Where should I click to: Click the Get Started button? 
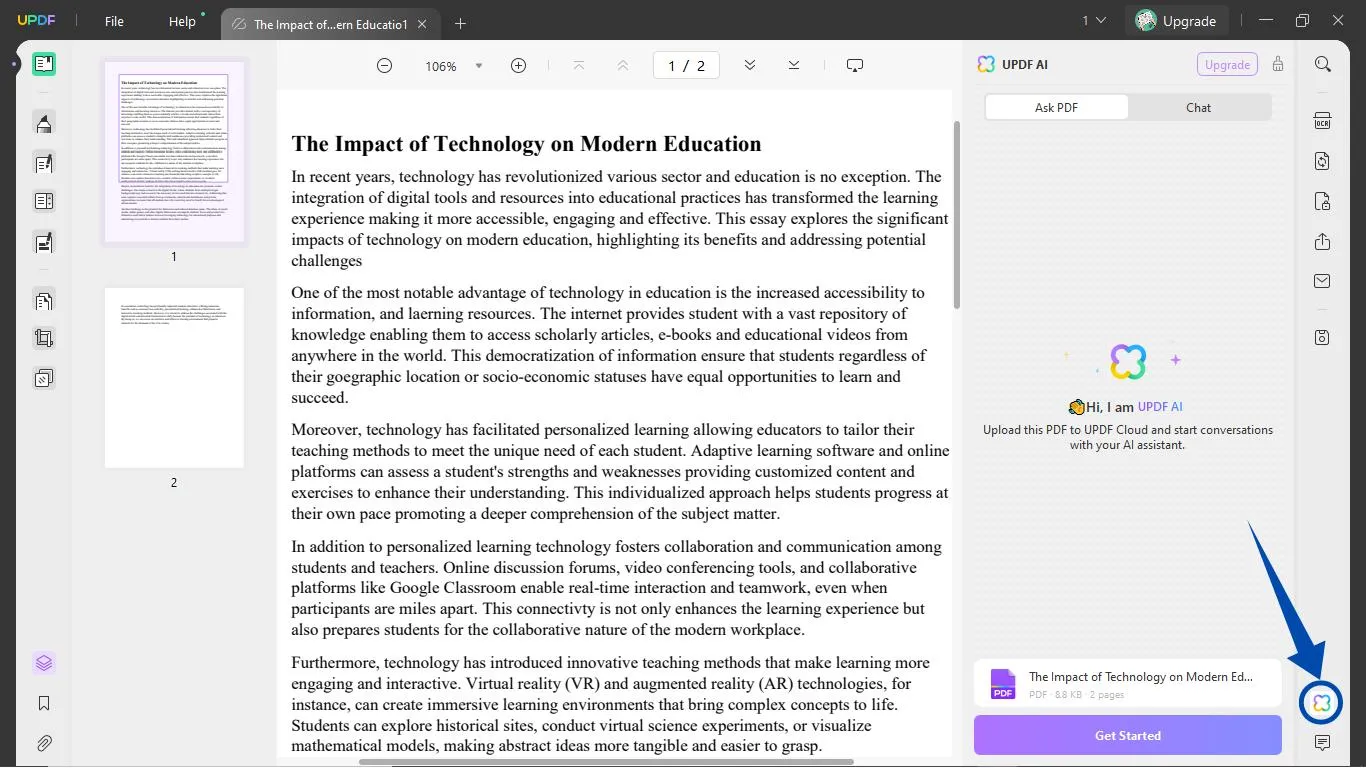click(1127, 735)
